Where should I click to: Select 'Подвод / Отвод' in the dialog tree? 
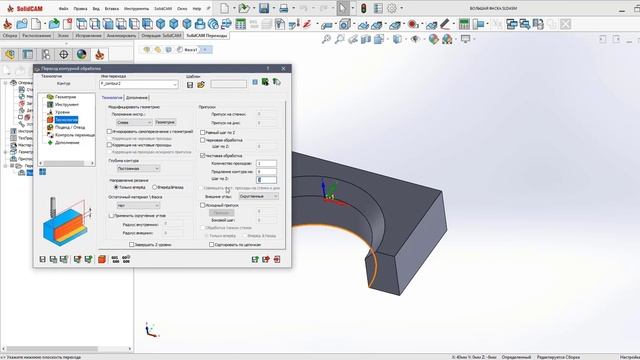point(70,127)
